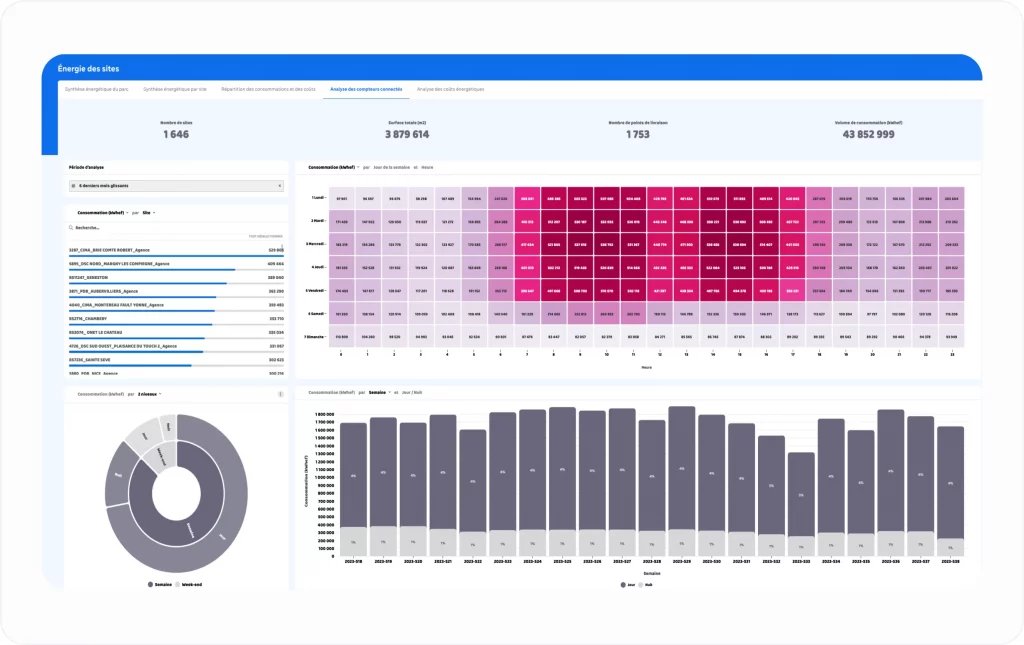Go to 'Synthèse énergétique par site' tab
Image resolution: width=1024 pixels, height=645 pixels.
[x=175, y=89]
